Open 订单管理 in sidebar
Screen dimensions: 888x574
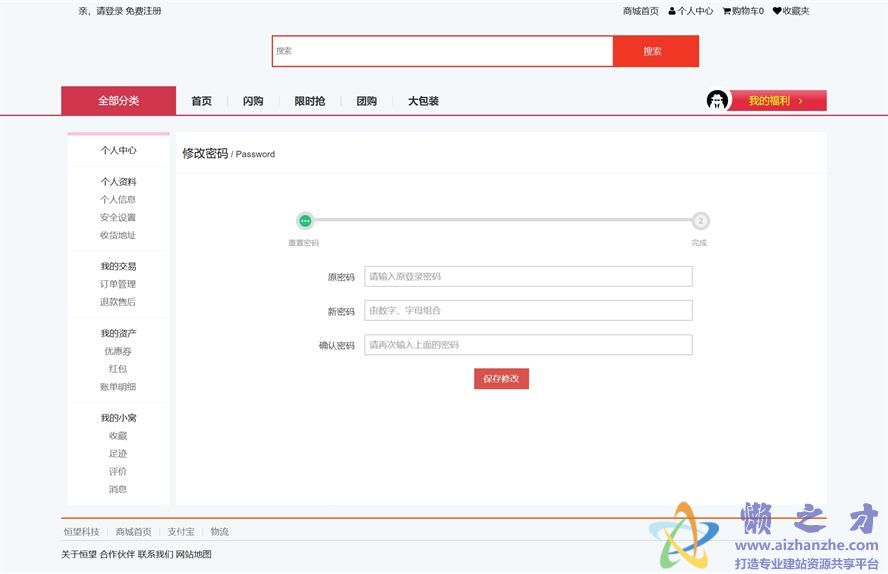(118, 284)
